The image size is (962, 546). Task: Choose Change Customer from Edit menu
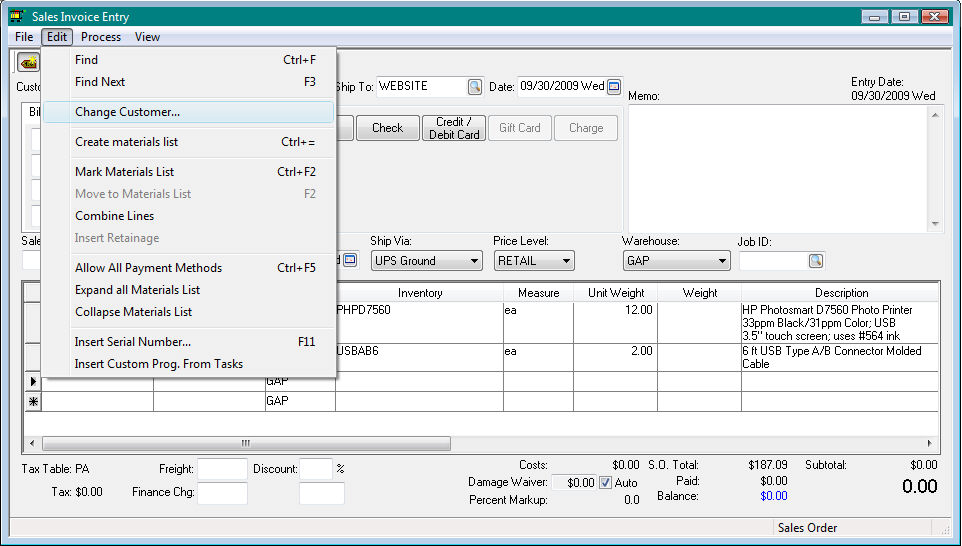pos(127,112)
